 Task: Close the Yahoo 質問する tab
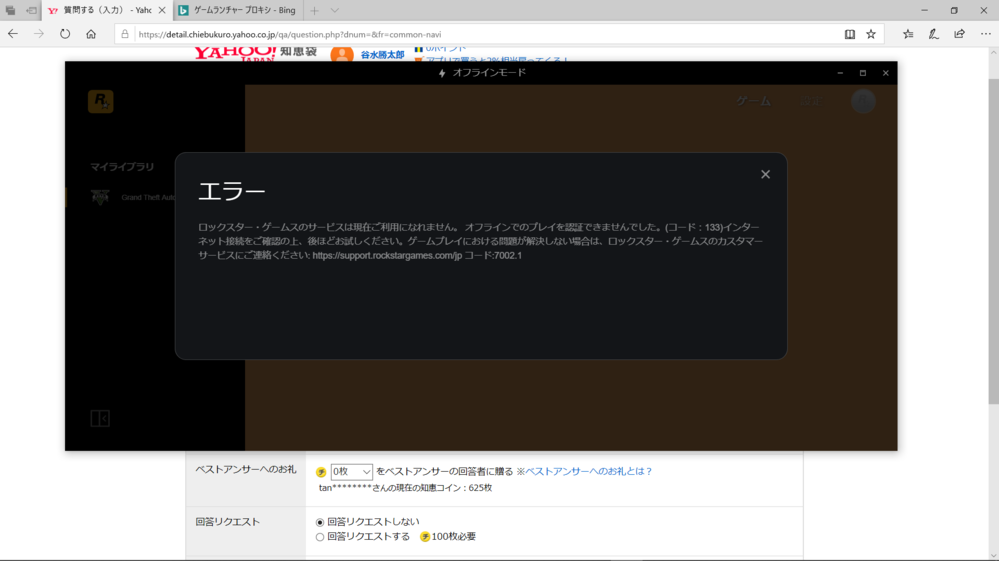(x=162, y=11)
